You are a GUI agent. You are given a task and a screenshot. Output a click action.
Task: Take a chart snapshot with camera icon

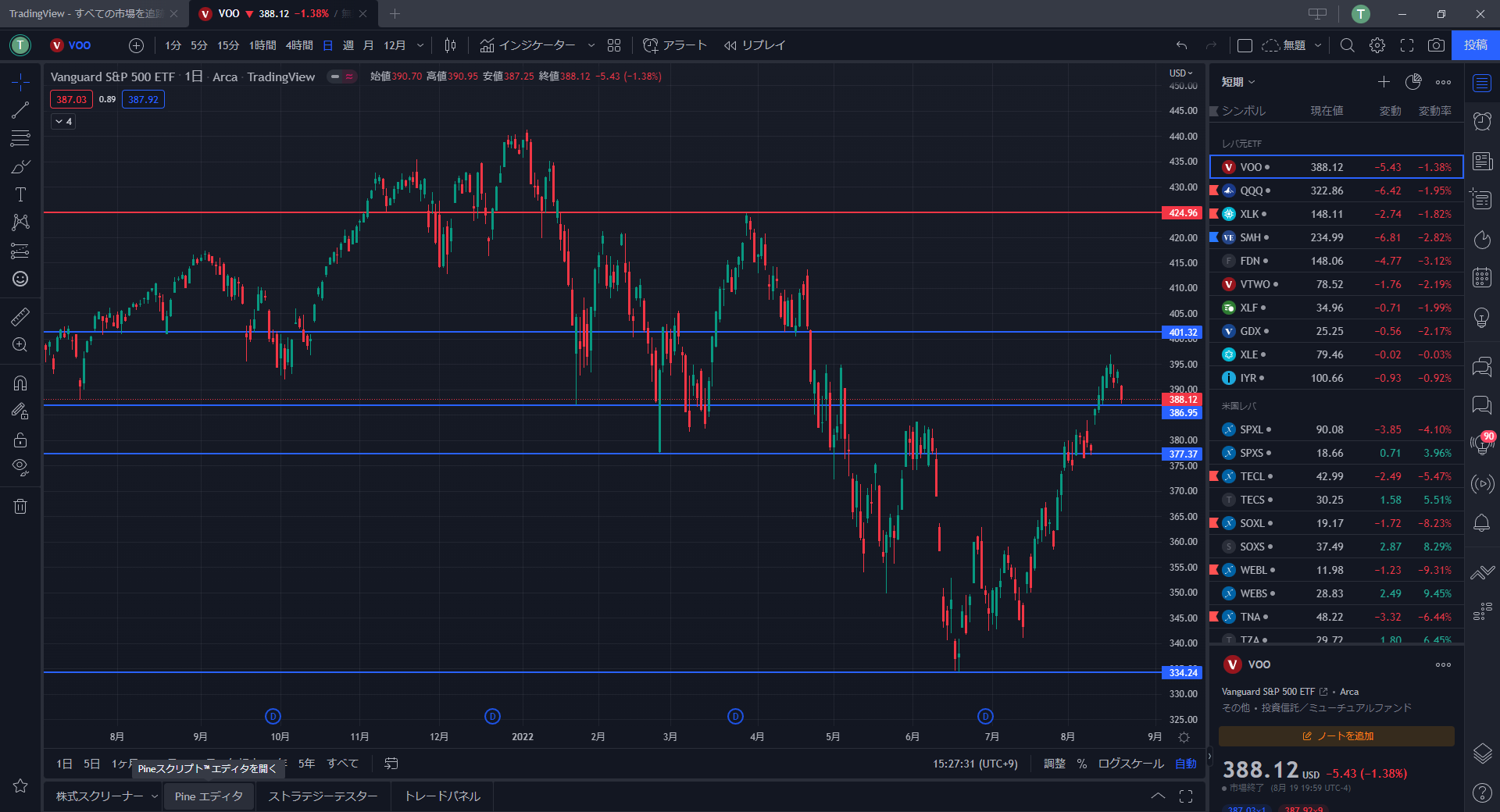pos(1436,45)
